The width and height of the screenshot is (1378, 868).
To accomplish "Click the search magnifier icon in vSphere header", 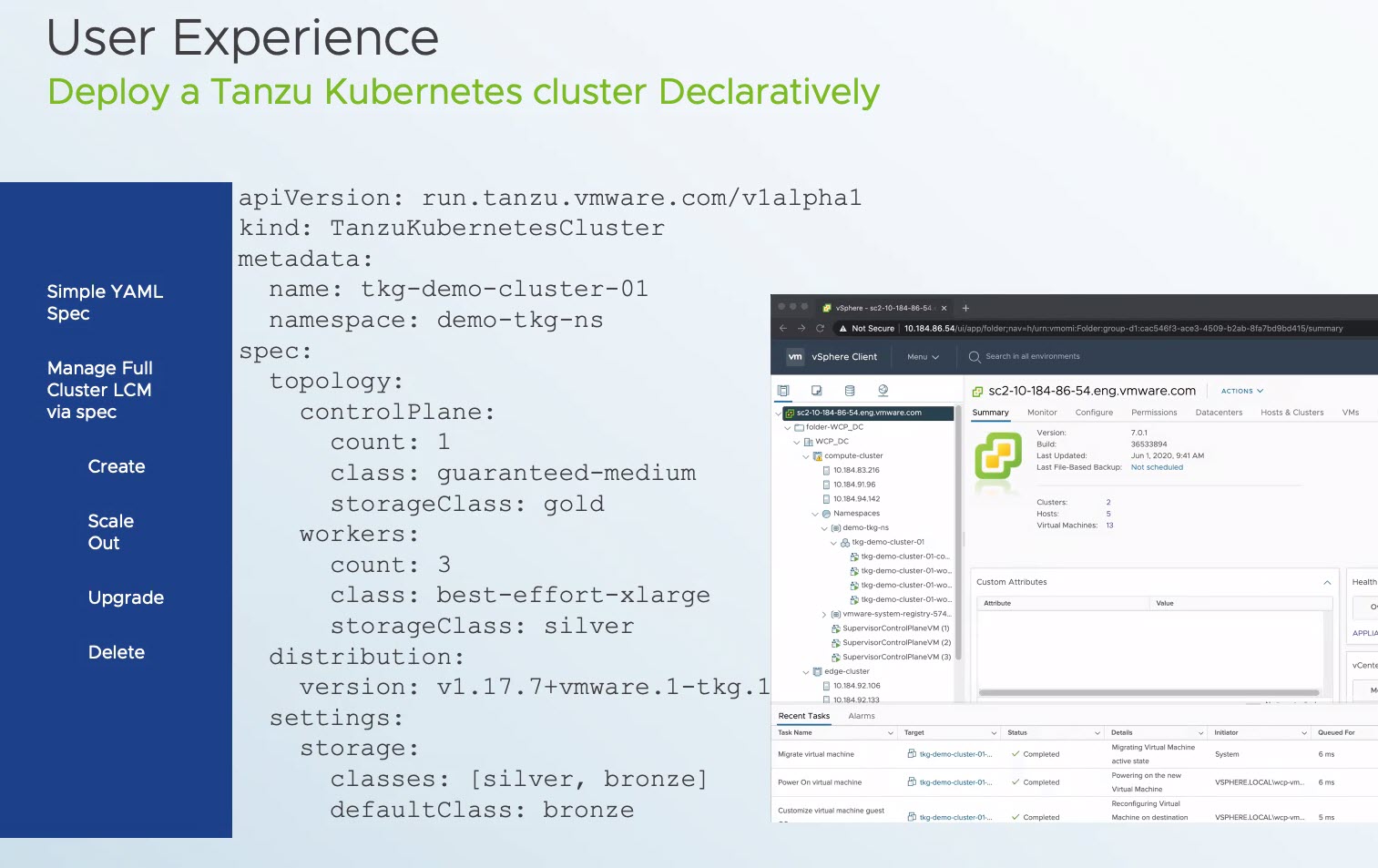I will (x=975, y=357).
